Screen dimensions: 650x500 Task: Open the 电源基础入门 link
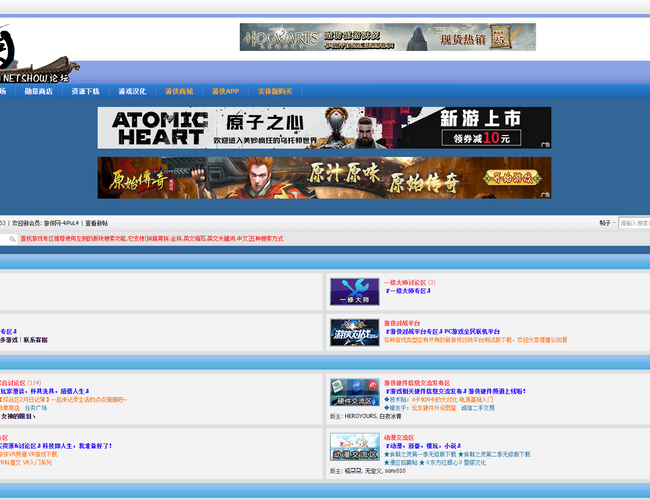476,400
